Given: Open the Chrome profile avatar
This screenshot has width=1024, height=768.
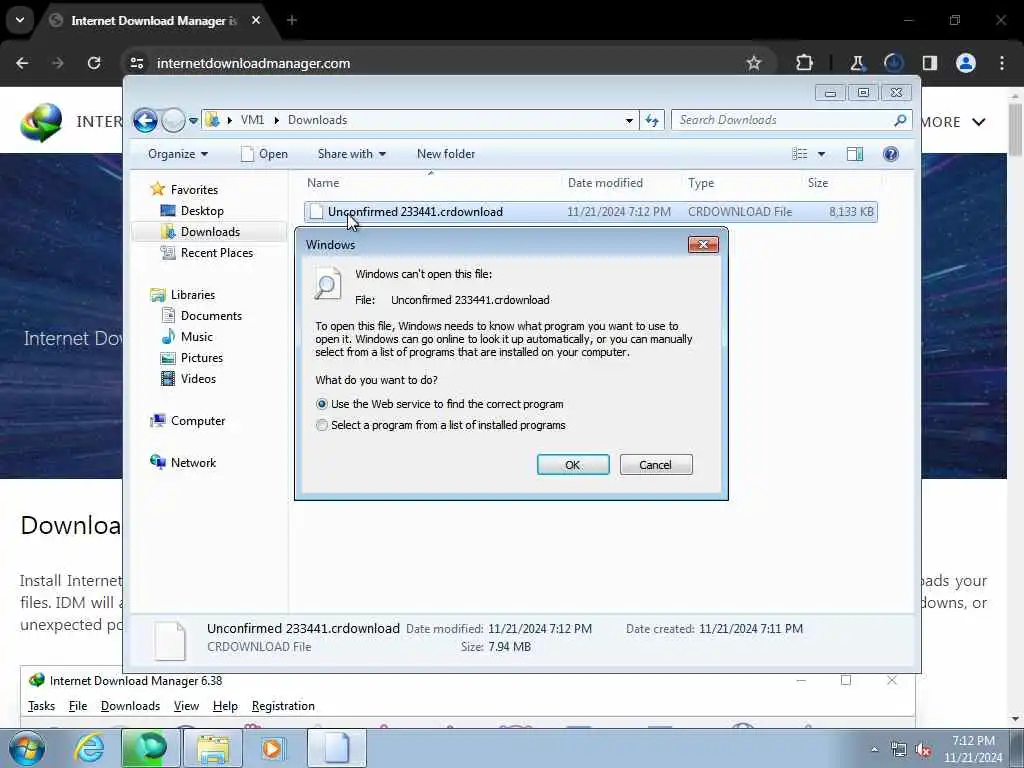Looking at the screenshot, I should (966, 63).
